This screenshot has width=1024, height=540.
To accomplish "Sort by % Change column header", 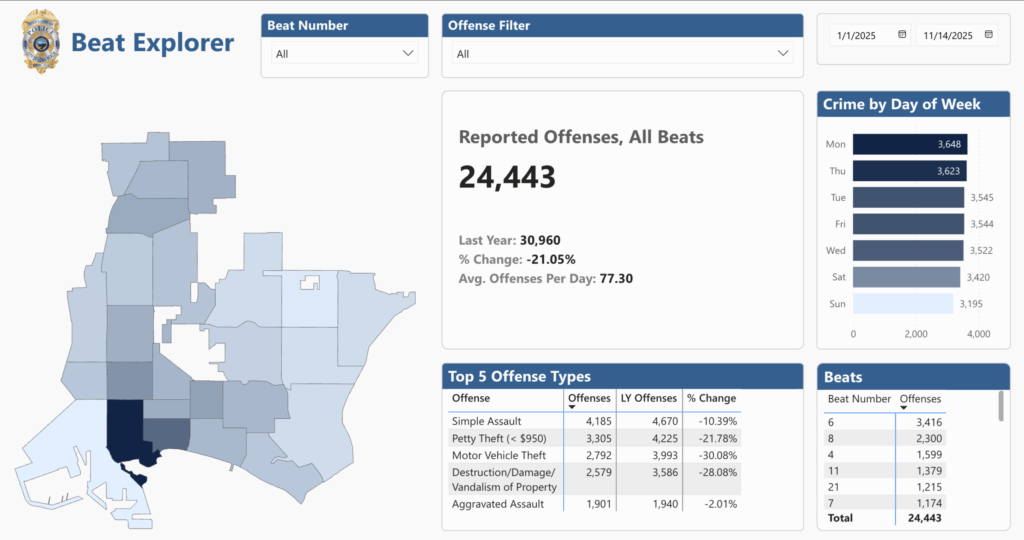I will point(710,398).
